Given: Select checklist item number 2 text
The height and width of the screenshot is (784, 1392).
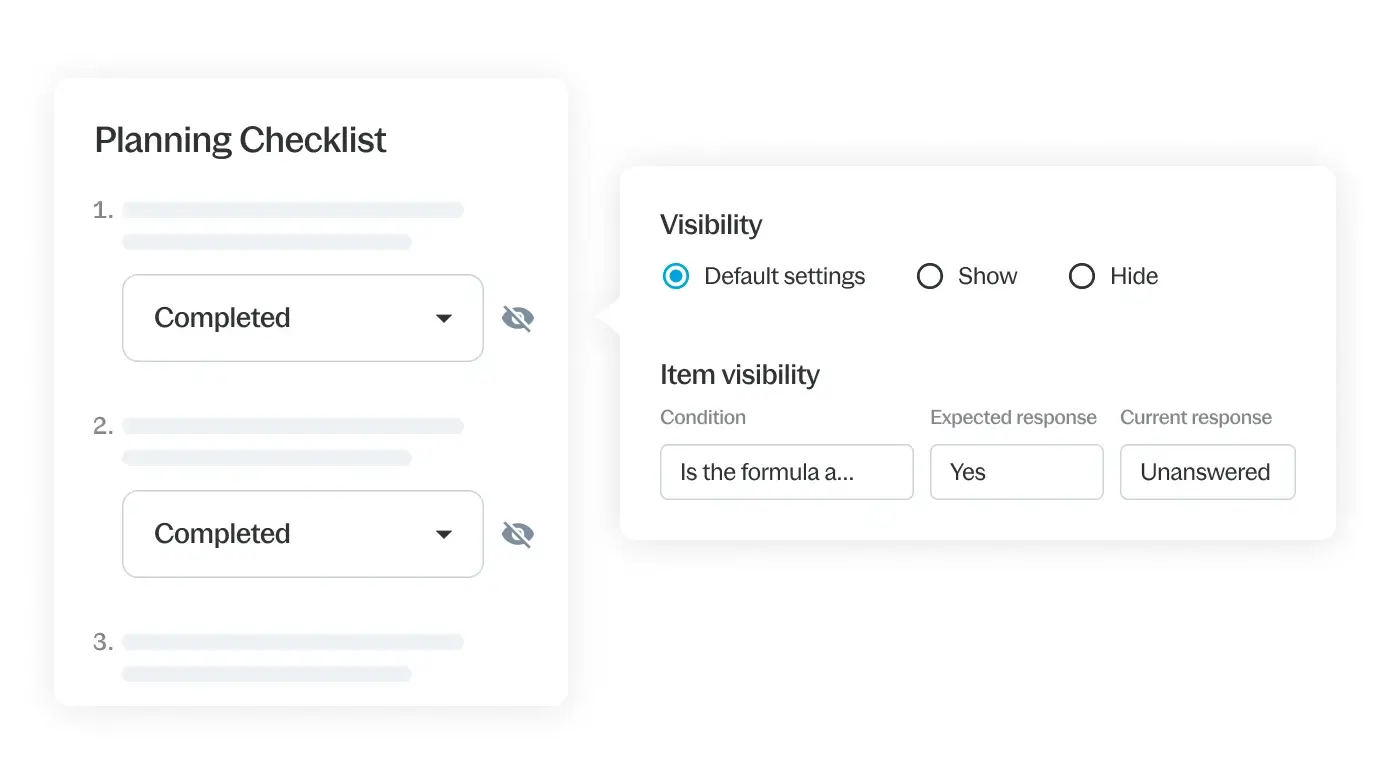Looking at the screenshot, I should (292, 427).
